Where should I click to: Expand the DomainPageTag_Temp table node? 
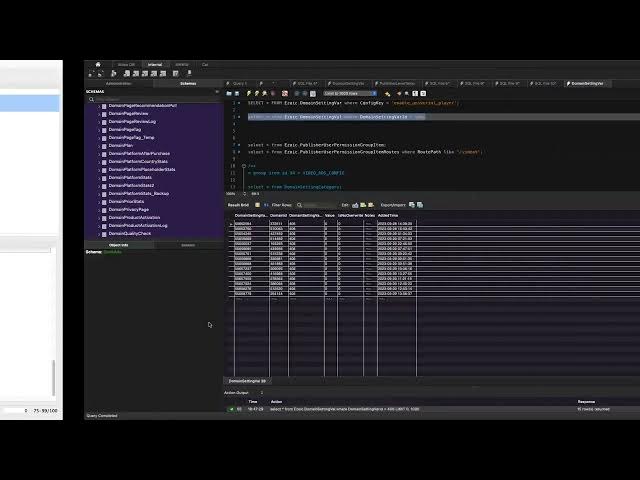click(x=99, y=138)
